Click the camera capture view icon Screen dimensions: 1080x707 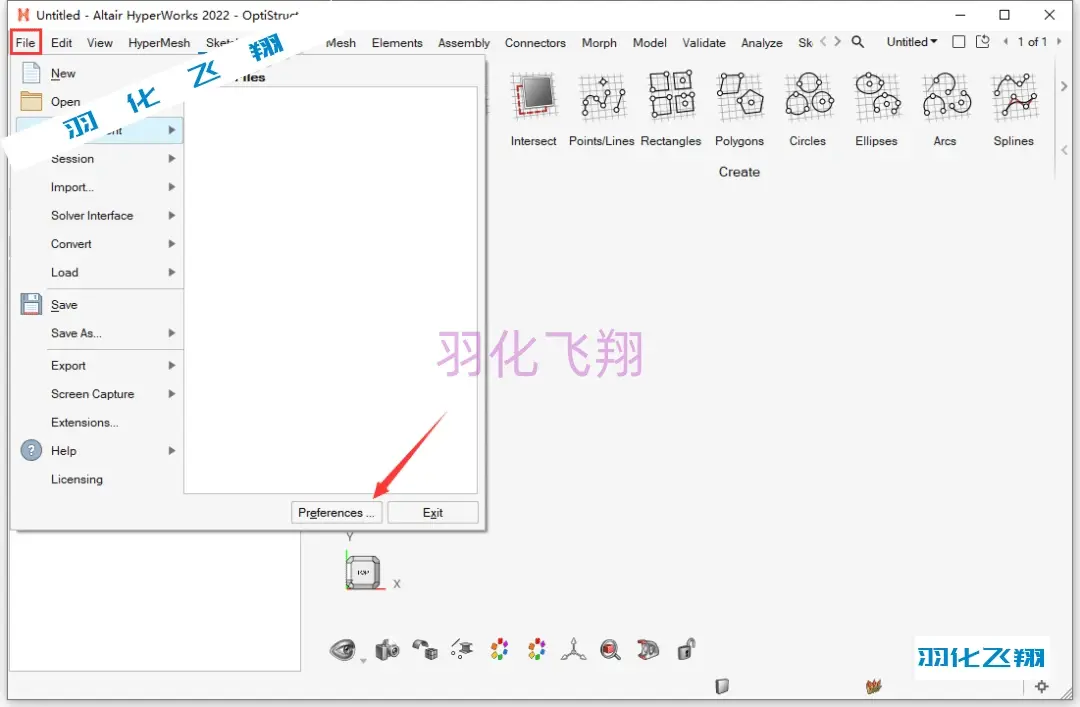pyautogui.click(x=387, y=649)
